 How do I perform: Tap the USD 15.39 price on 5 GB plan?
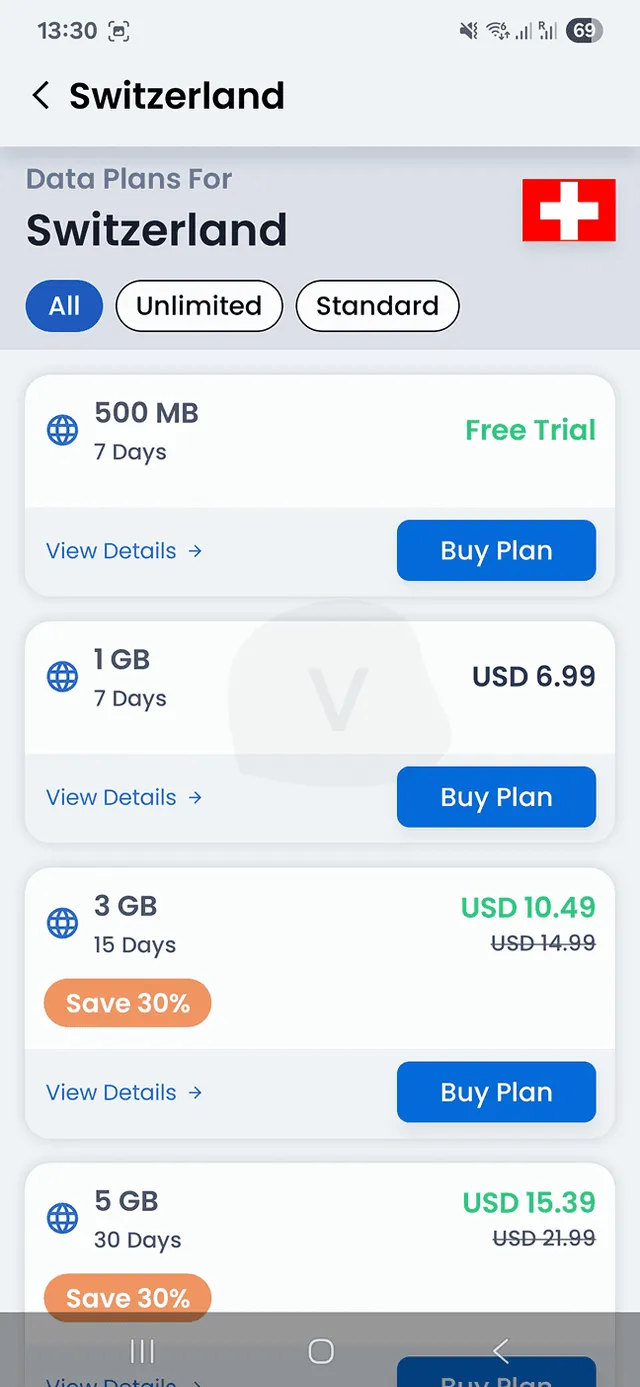click(x=529, y=1202)
